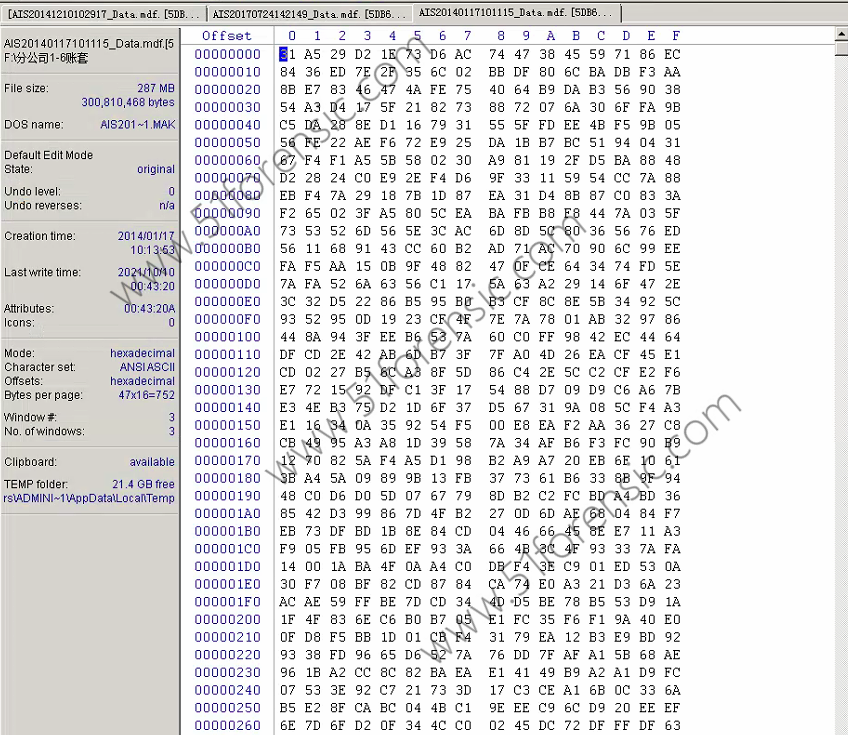Open the AIS20170724142149_Data.mdf tab
This screenshot has height=735, width=848.
(309, 14)
